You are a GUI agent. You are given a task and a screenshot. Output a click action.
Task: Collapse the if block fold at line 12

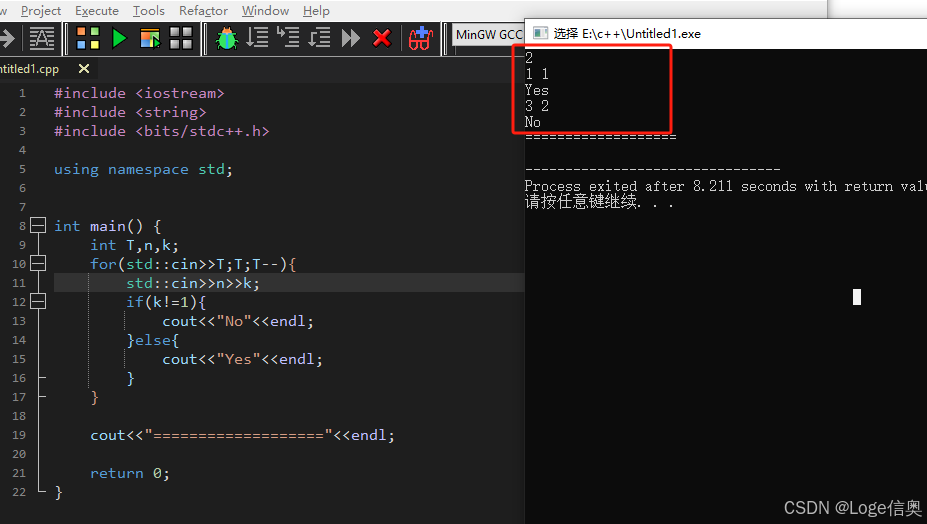coord(38,301)
